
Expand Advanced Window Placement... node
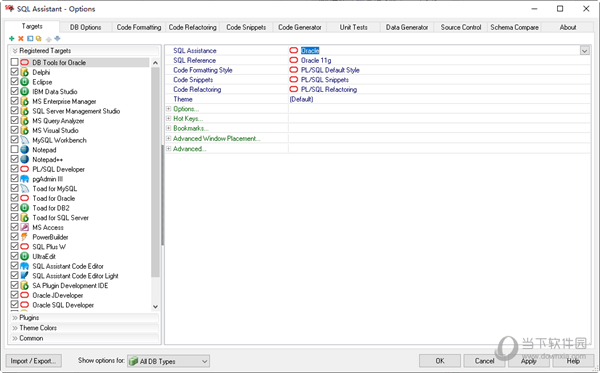(168, 138)
